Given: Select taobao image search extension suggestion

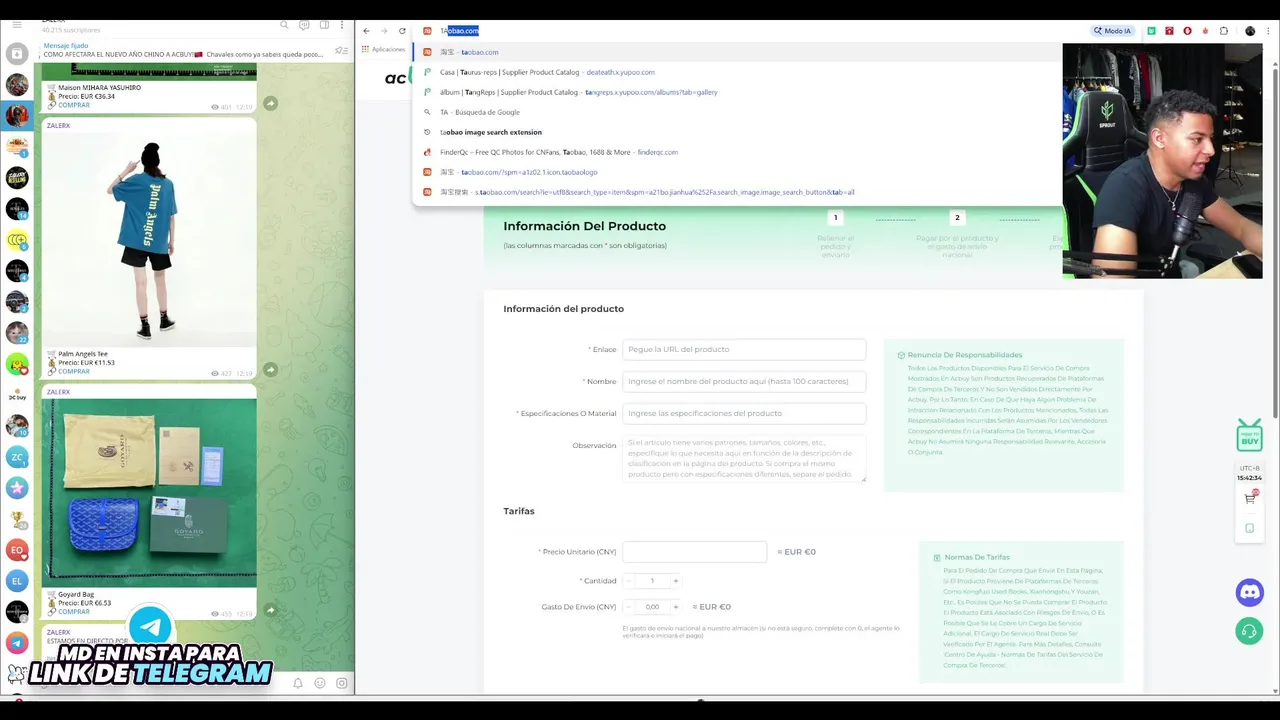Looking at the screenshot, I should click(737, 132).
